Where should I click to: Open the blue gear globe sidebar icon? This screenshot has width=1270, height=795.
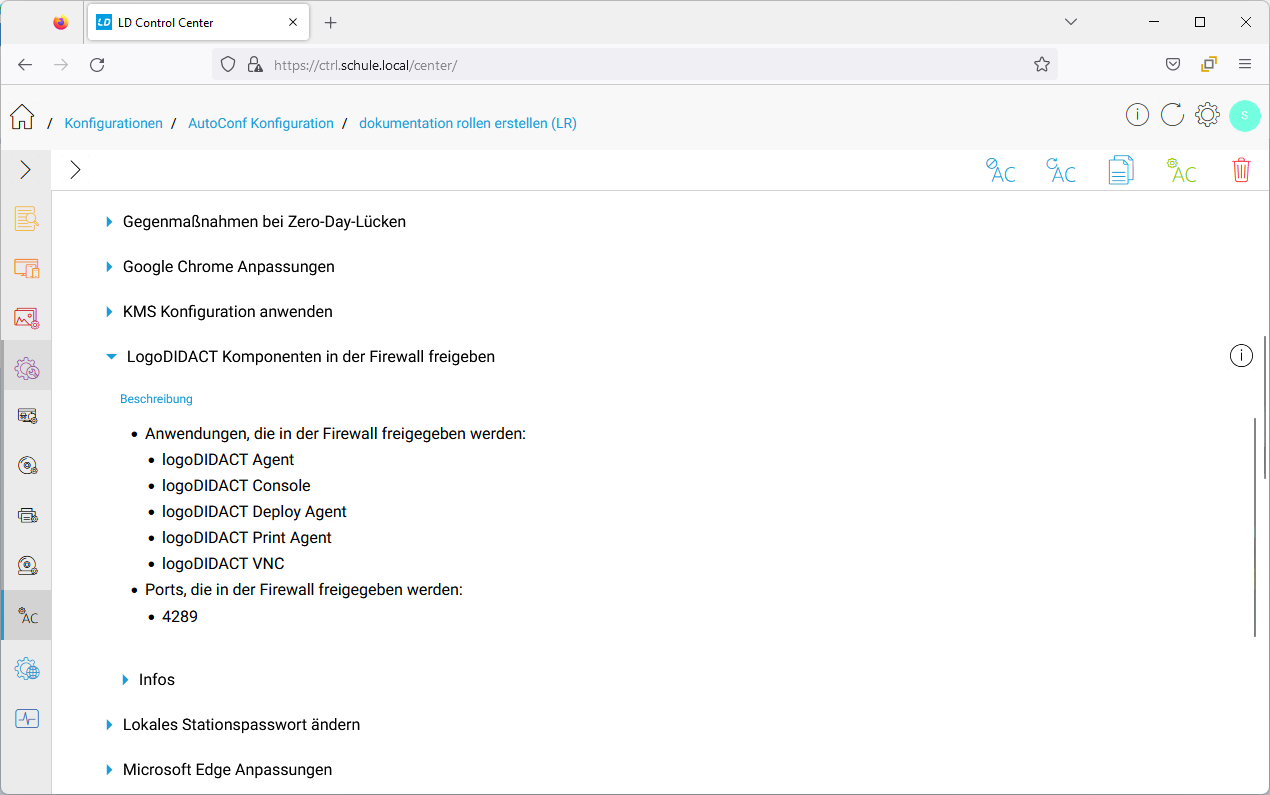coord(27,669)
